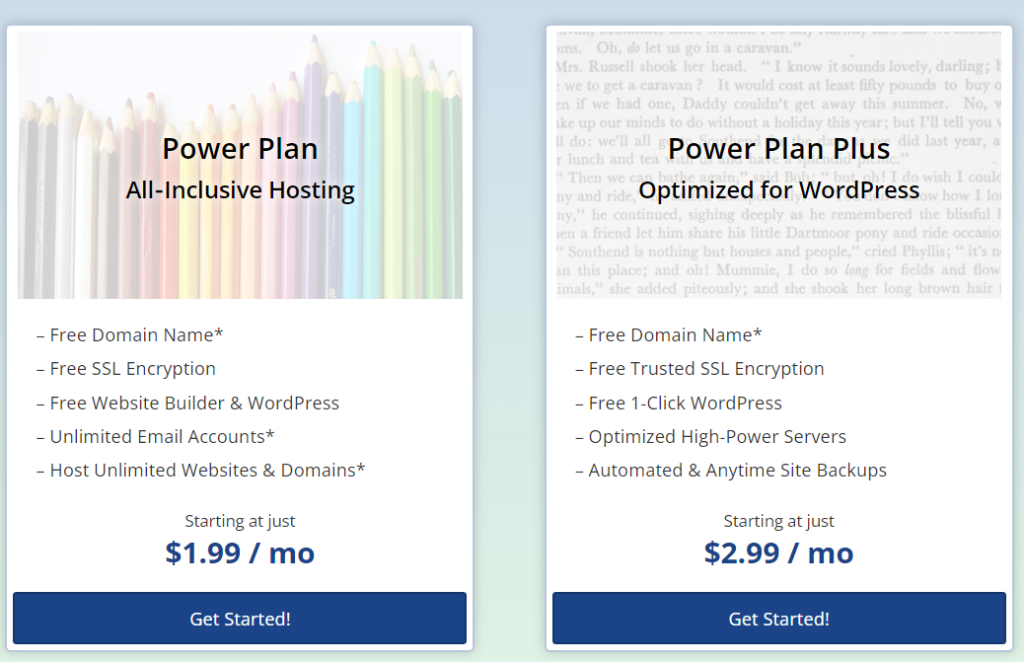This screenshot has height=662, width=1024.
Task: Click Get Started under the Power Plan
Action: coord(240,618)
